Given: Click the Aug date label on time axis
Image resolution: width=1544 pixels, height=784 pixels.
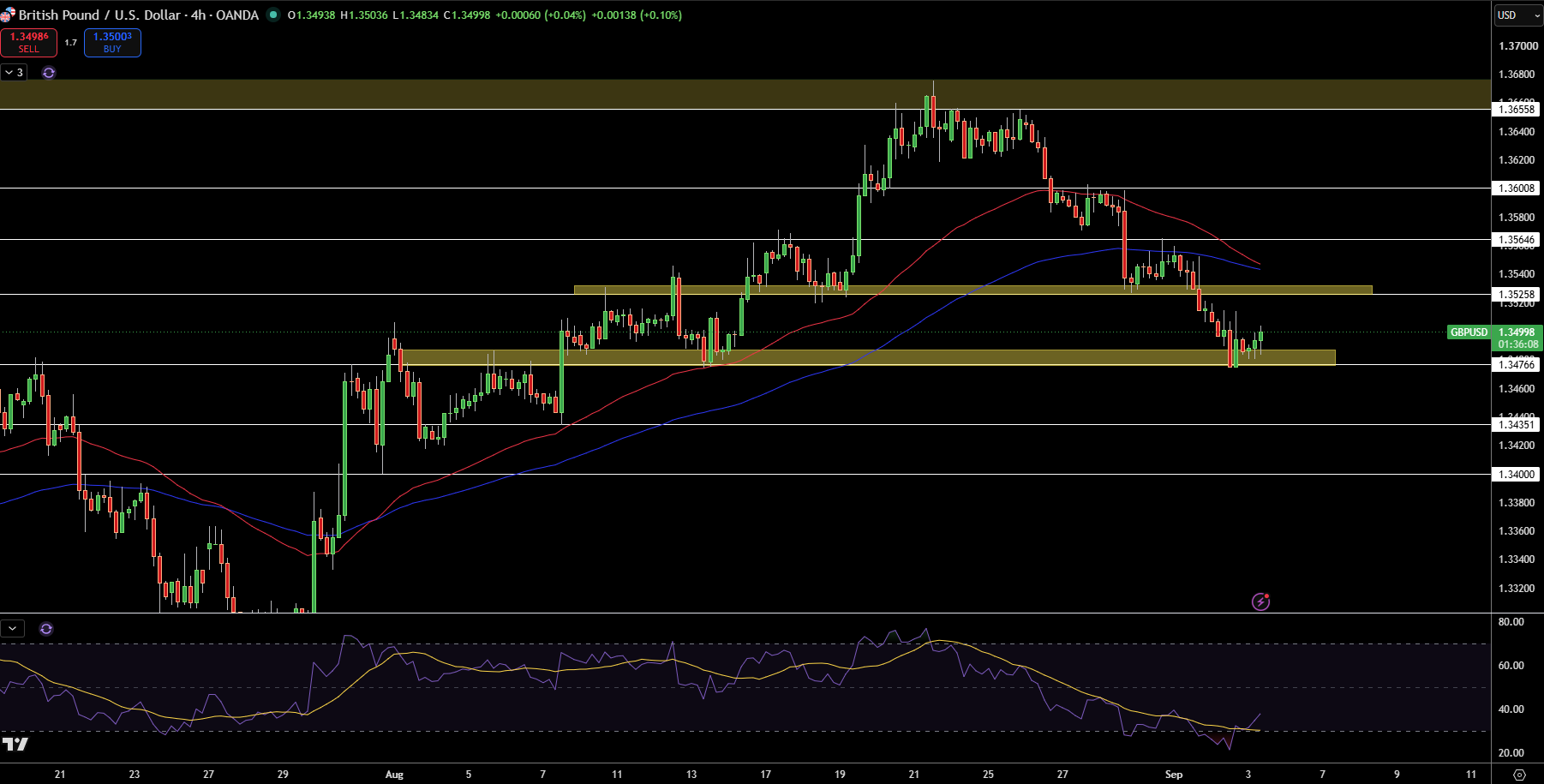Looking at the screenshot, I should pos(394,775).
